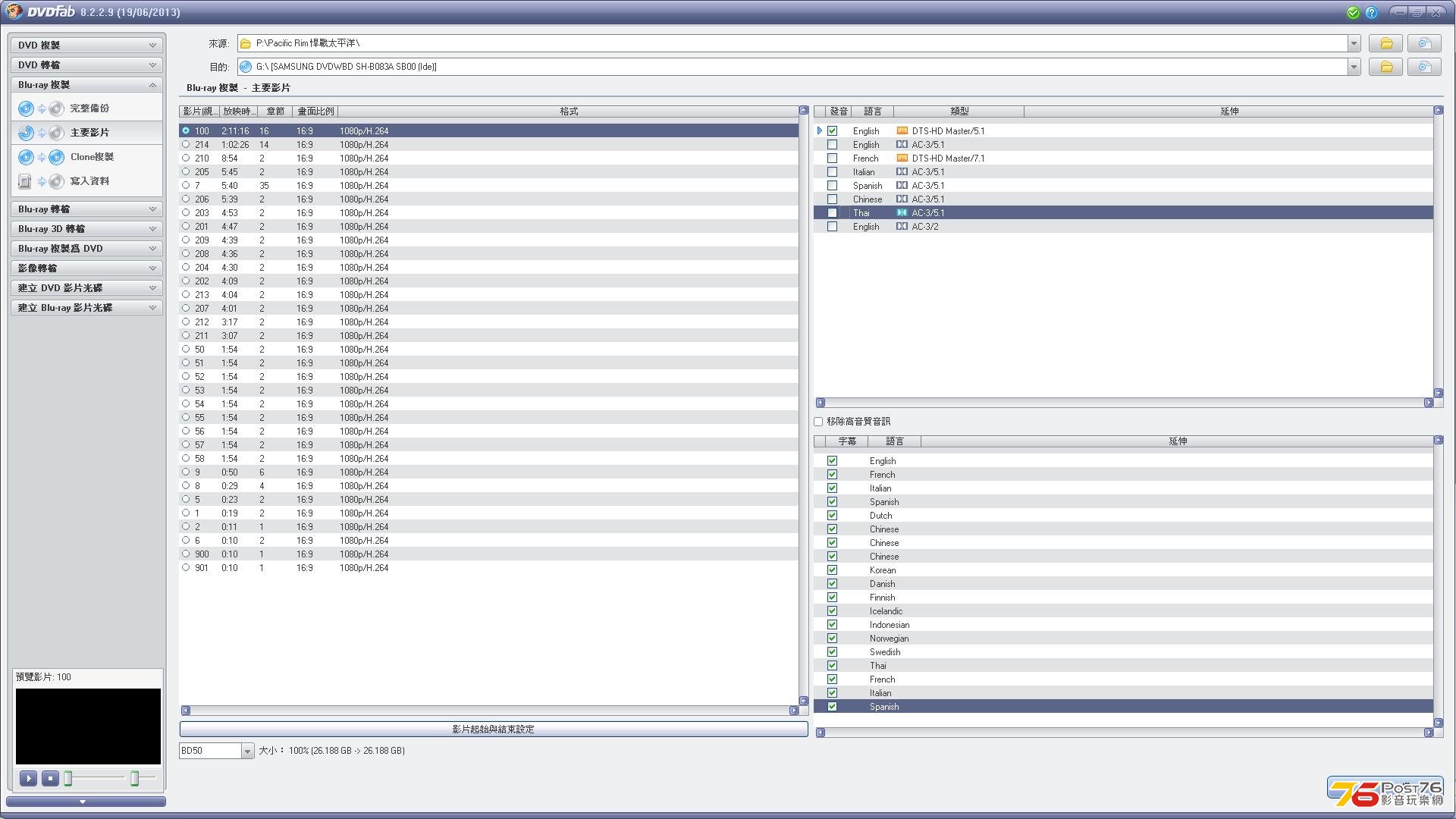Uncheck Korean subtitle
Image resolution: width=1456 pixels, height=819 pixels.
tap(832, 570)
